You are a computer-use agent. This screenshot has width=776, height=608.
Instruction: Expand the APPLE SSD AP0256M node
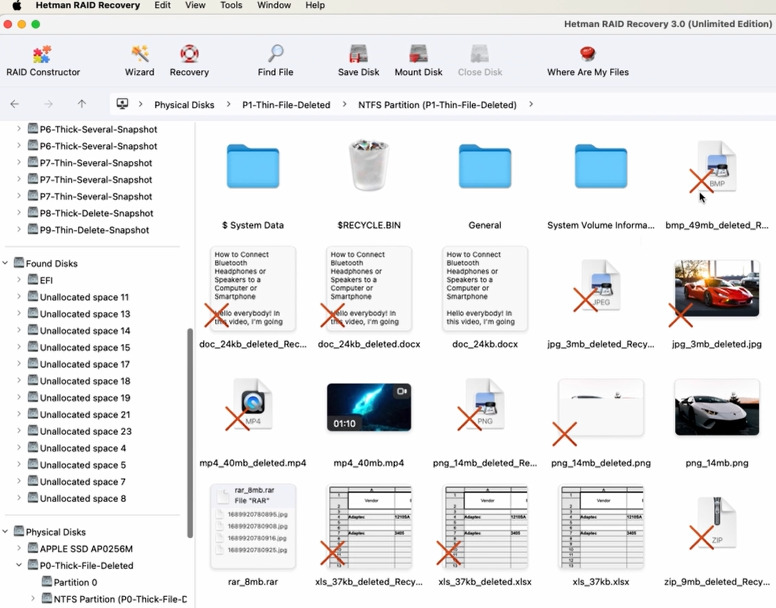point(19,549)
